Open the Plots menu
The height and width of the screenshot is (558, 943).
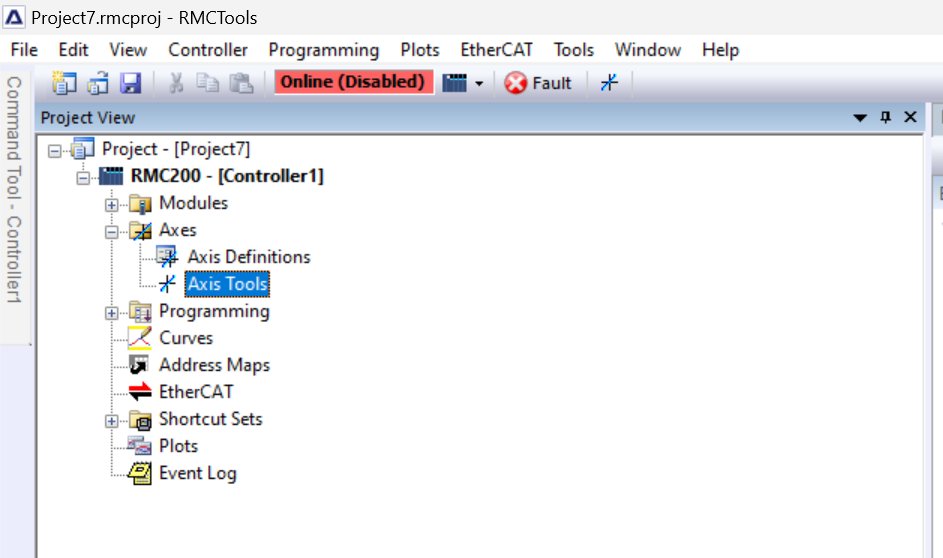[420, 50]
